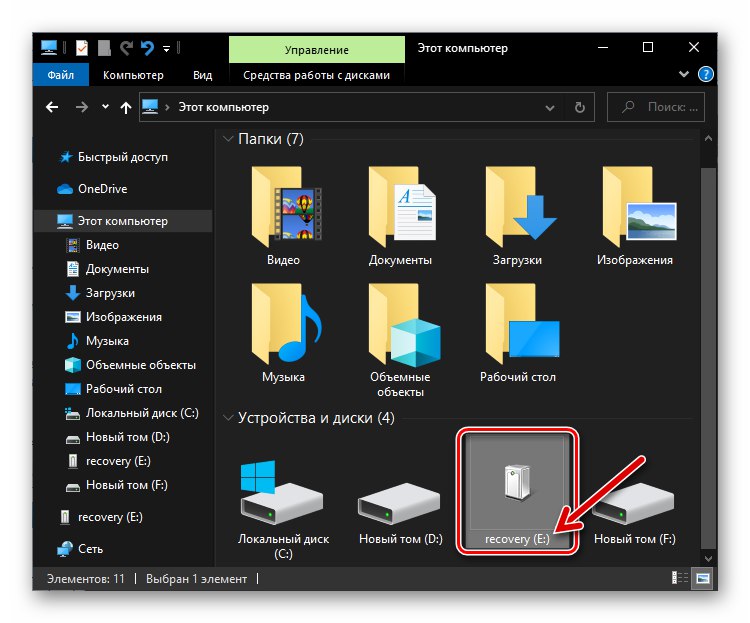Image resolution: width=750 pixels, height=623 pixels.
Task: Refresh the current location
Action: [580, 107]
